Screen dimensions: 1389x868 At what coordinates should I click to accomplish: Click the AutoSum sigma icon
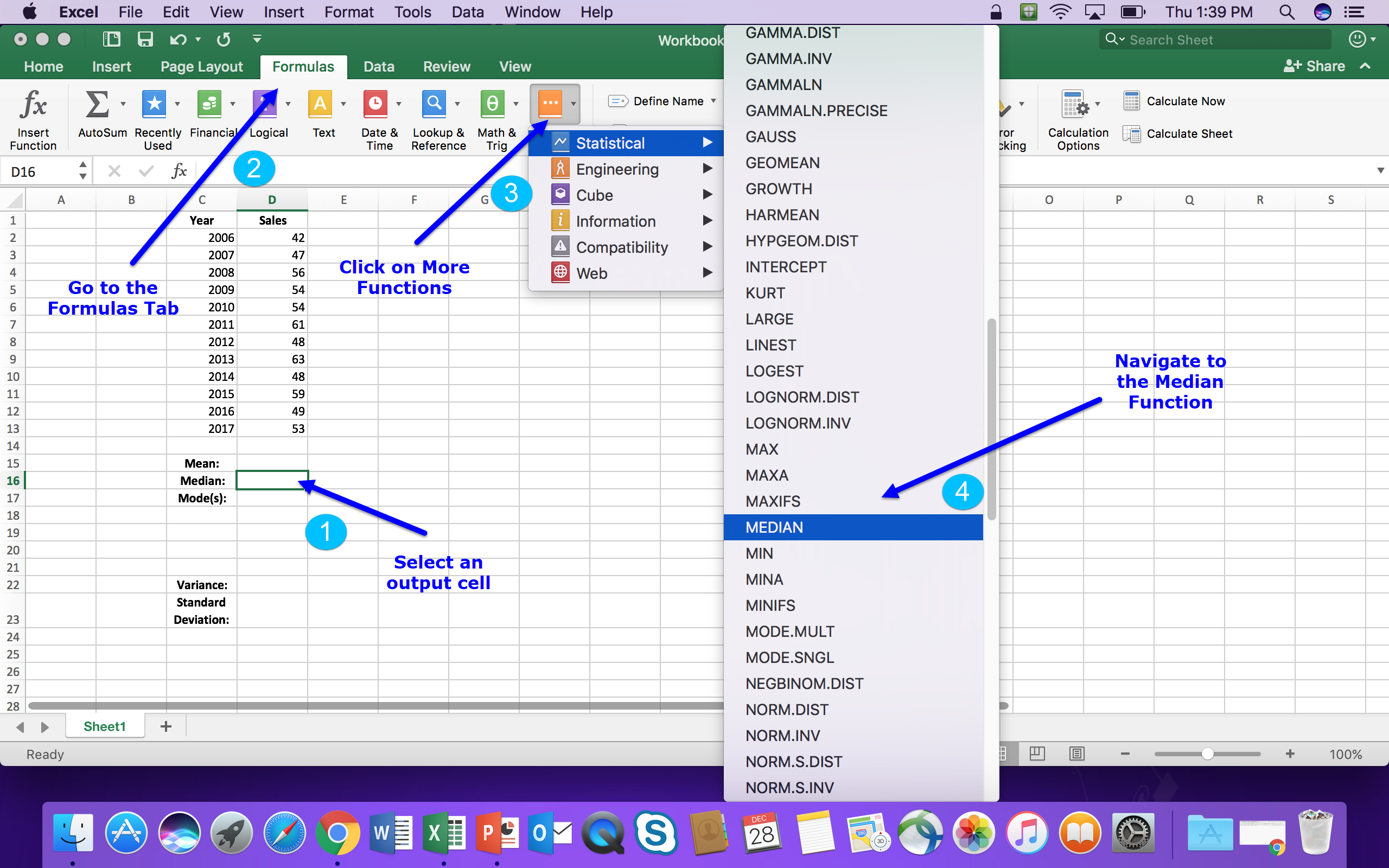[x=97, y=104]
